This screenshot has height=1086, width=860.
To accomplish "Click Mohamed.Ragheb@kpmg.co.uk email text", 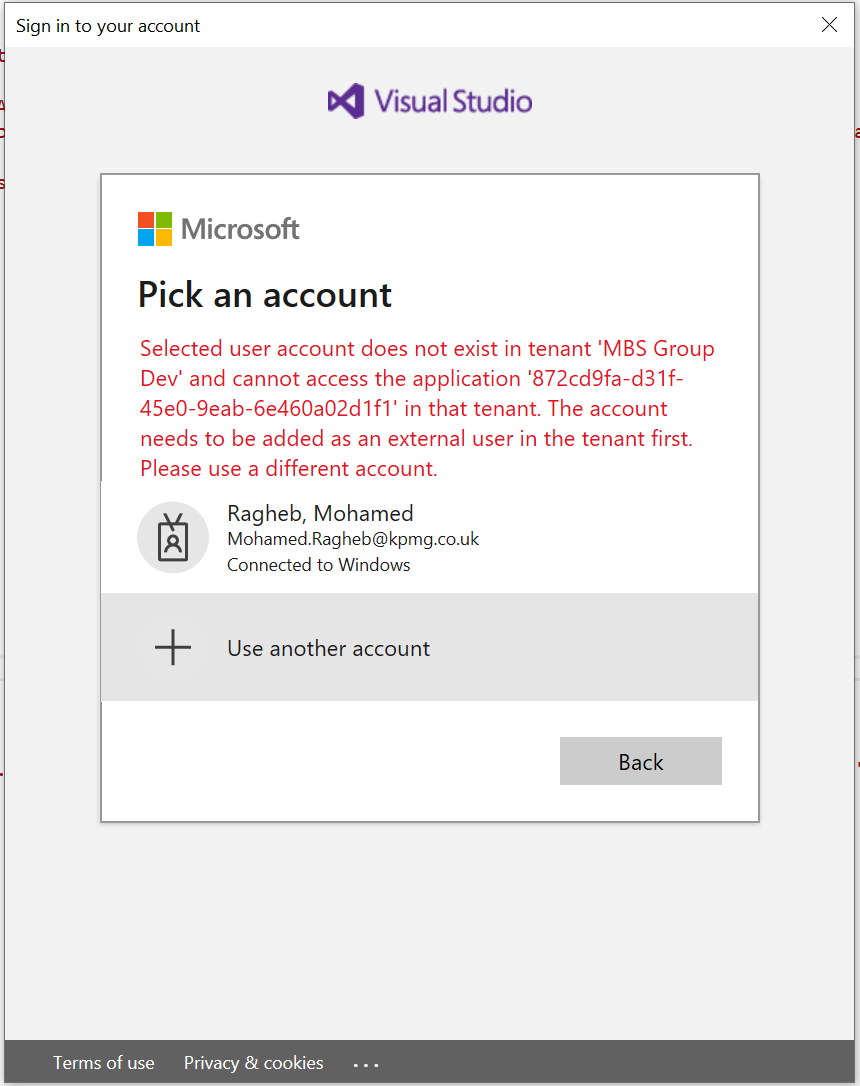I will click(x=353, y=539).
